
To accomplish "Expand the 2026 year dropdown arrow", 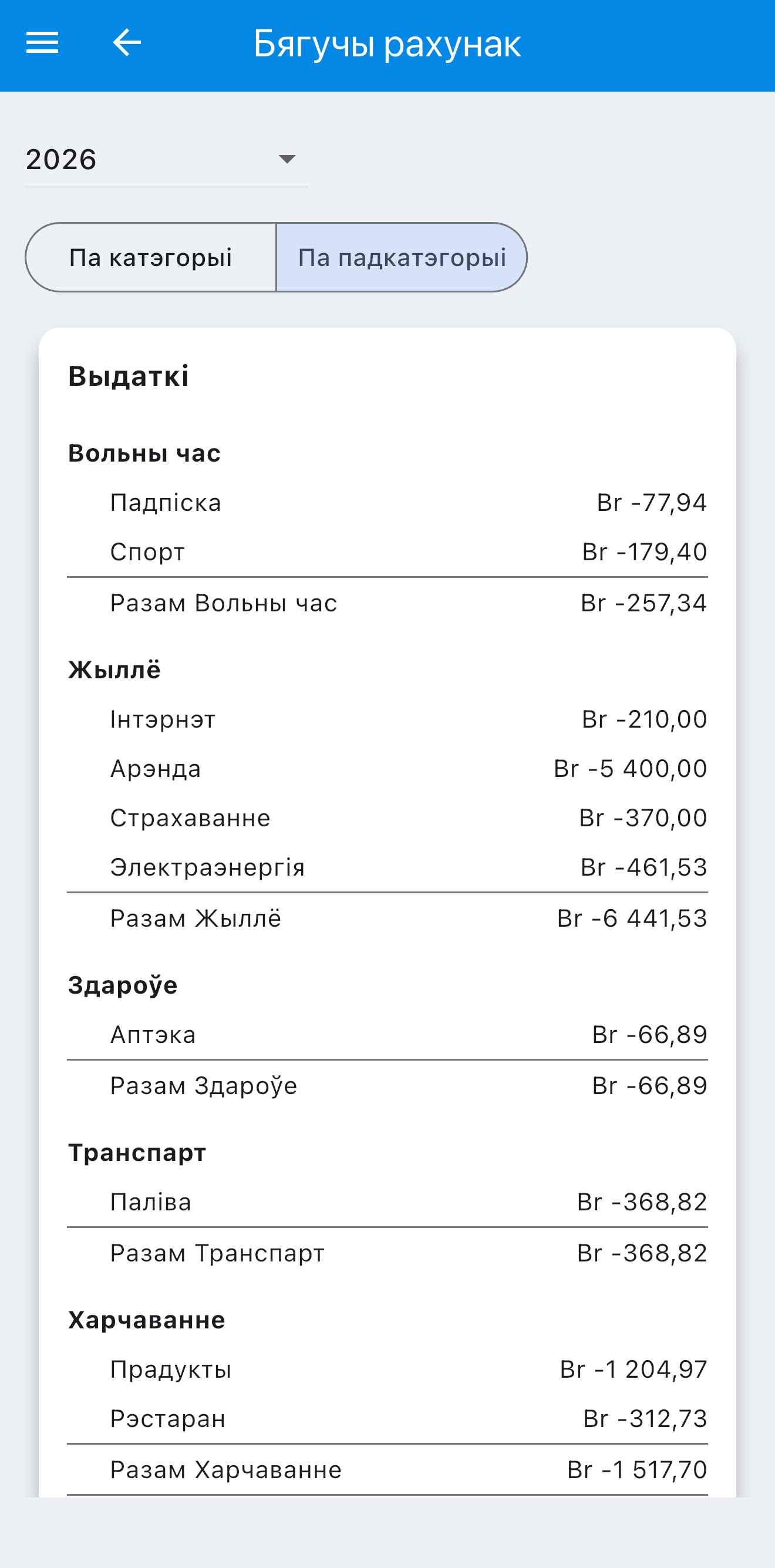I will coord(287,160).
